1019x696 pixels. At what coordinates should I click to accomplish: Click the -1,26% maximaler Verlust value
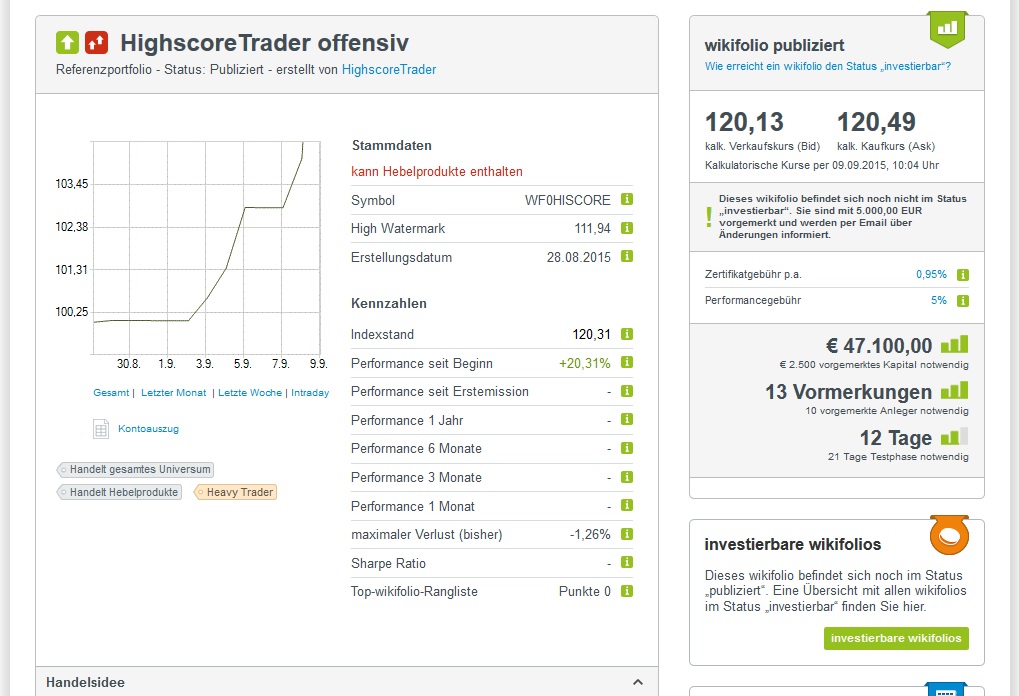point(589,534)
